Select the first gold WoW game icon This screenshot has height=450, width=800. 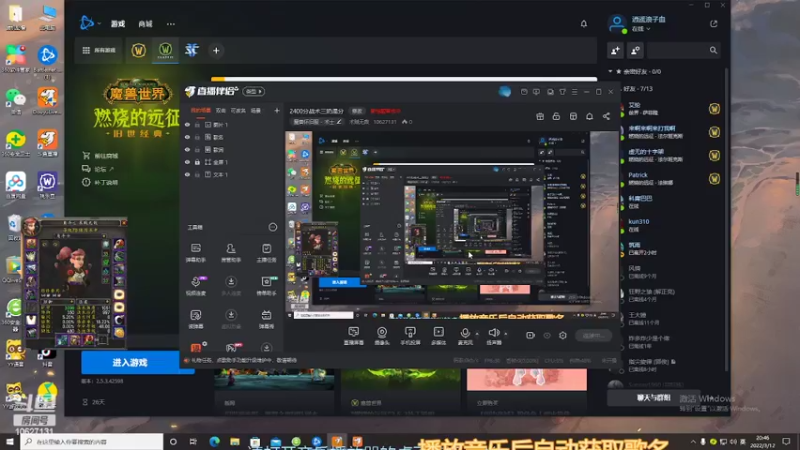[138, 51]
